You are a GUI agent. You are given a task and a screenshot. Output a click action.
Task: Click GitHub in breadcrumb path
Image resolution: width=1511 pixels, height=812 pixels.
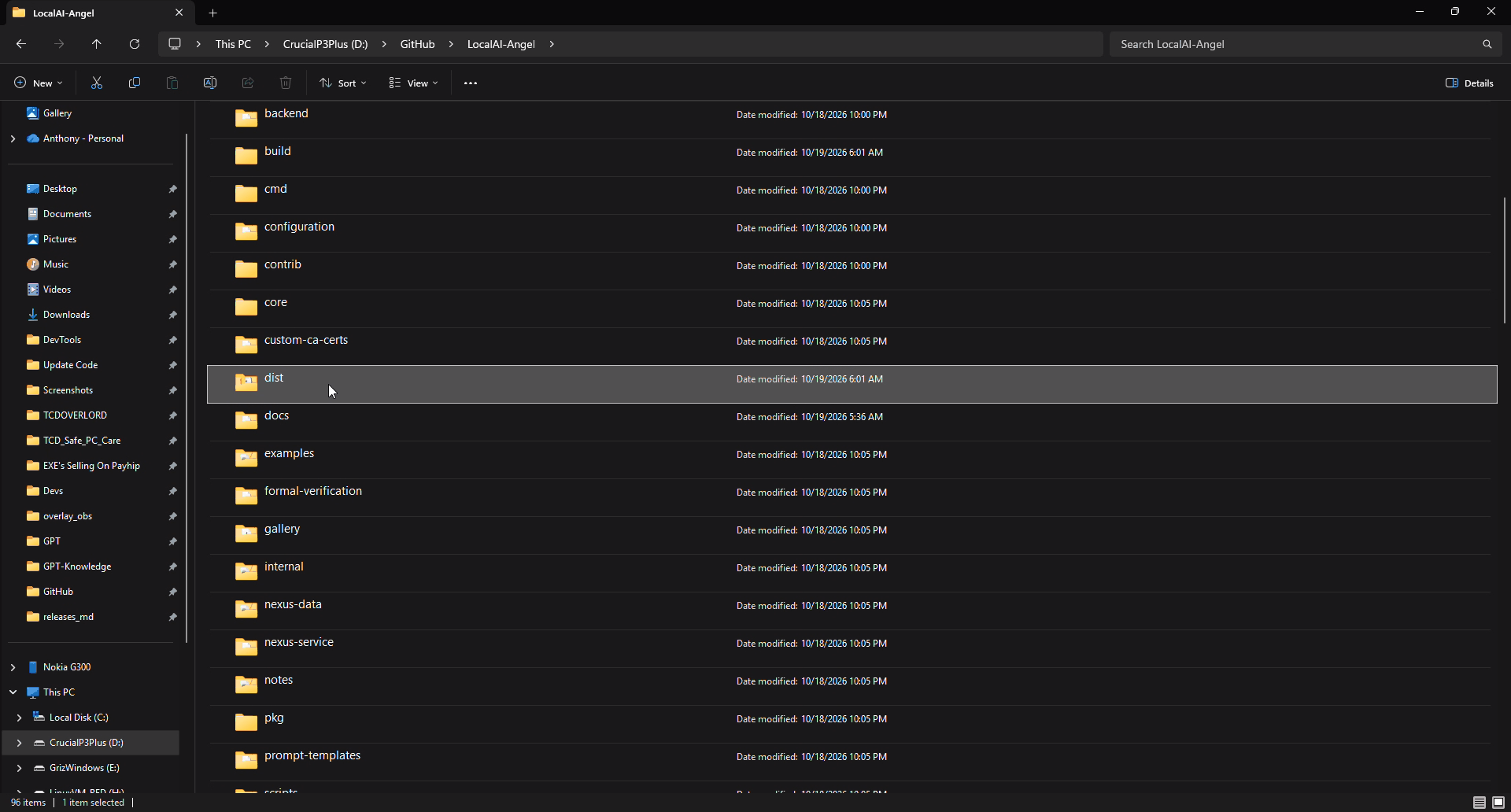tap(417, 44)
